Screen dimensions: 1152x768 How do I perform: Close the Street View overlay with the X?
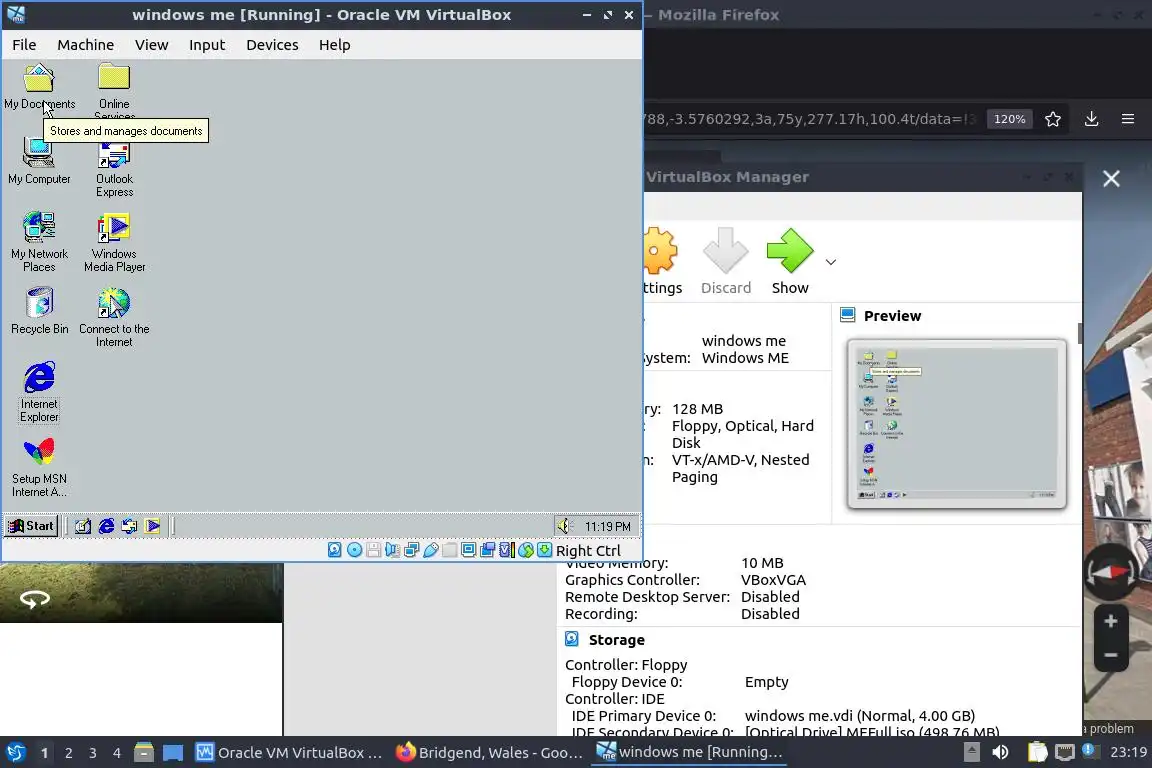point(1111,179)
